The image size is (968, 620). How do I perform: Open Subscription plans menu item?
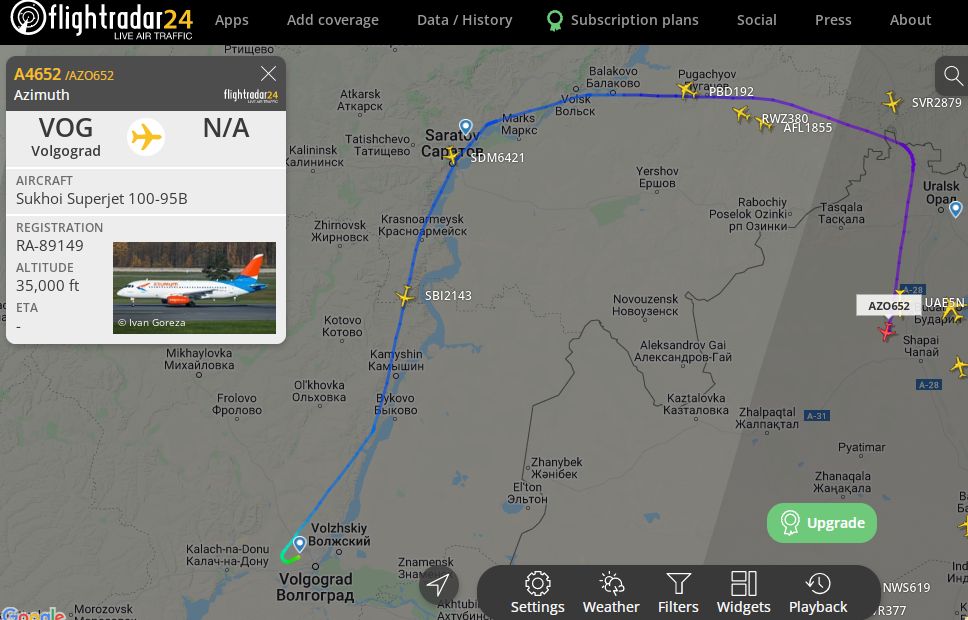623,20
